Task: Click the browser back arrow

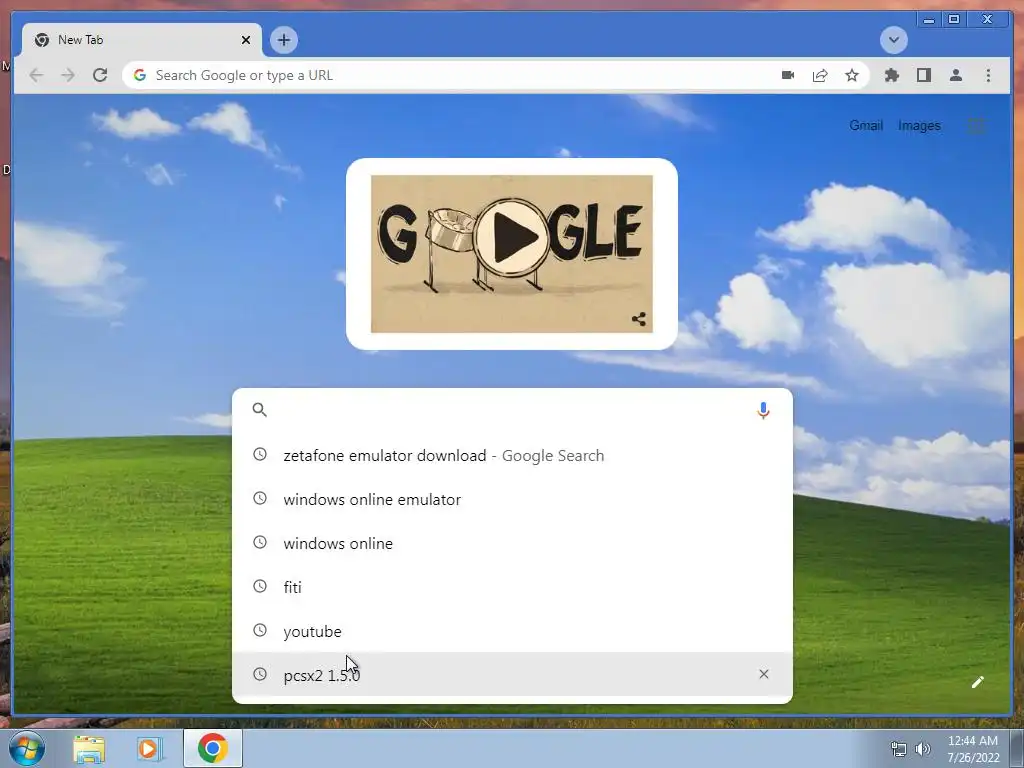Action: [x=37, y=75]
